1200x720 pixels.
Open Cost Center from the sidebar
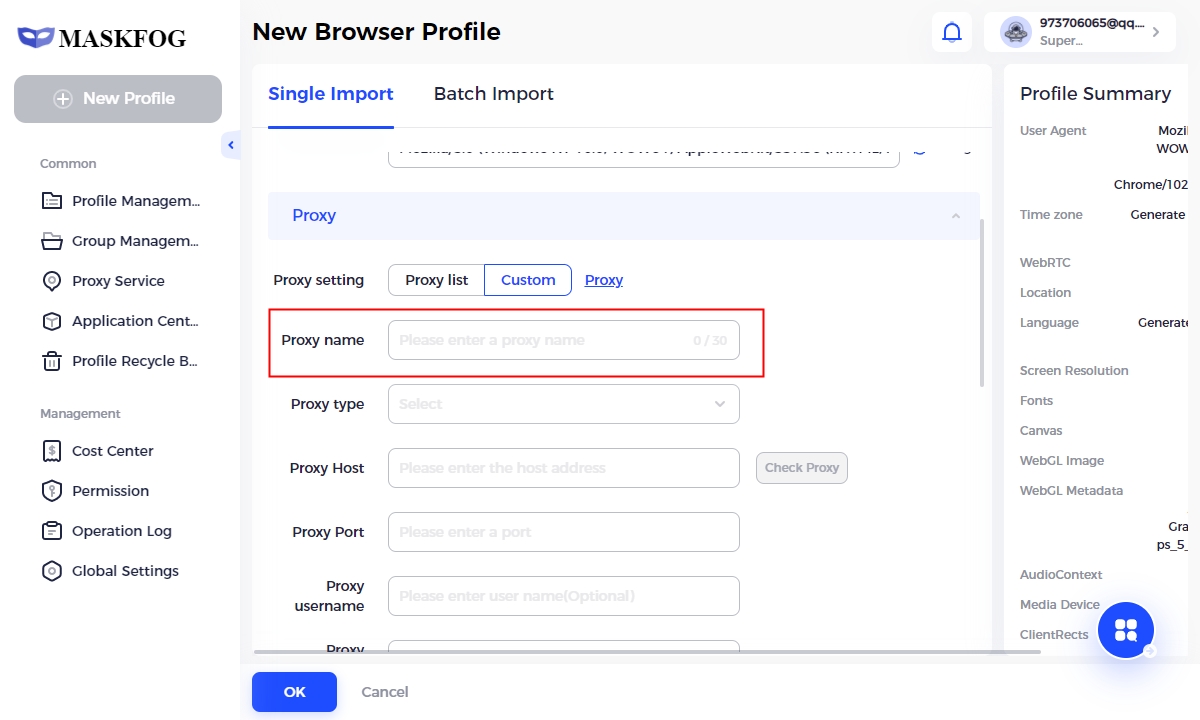112,451
